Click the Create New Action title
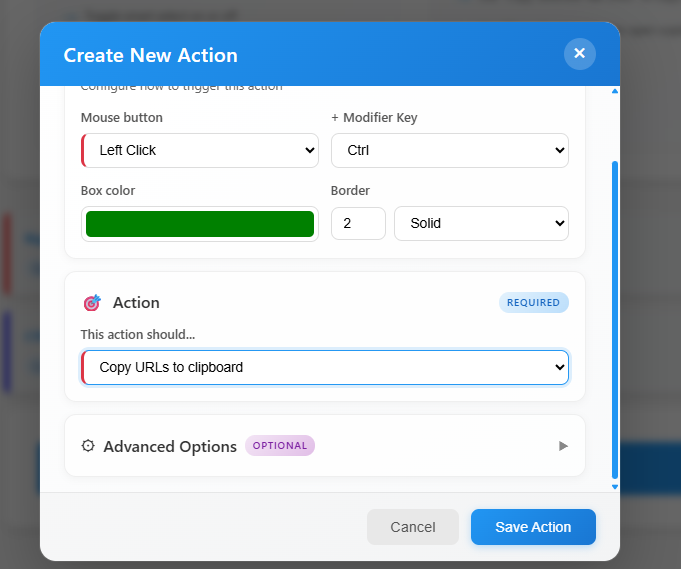Screen dimensions: 681x569 click(x=151, y=55)
